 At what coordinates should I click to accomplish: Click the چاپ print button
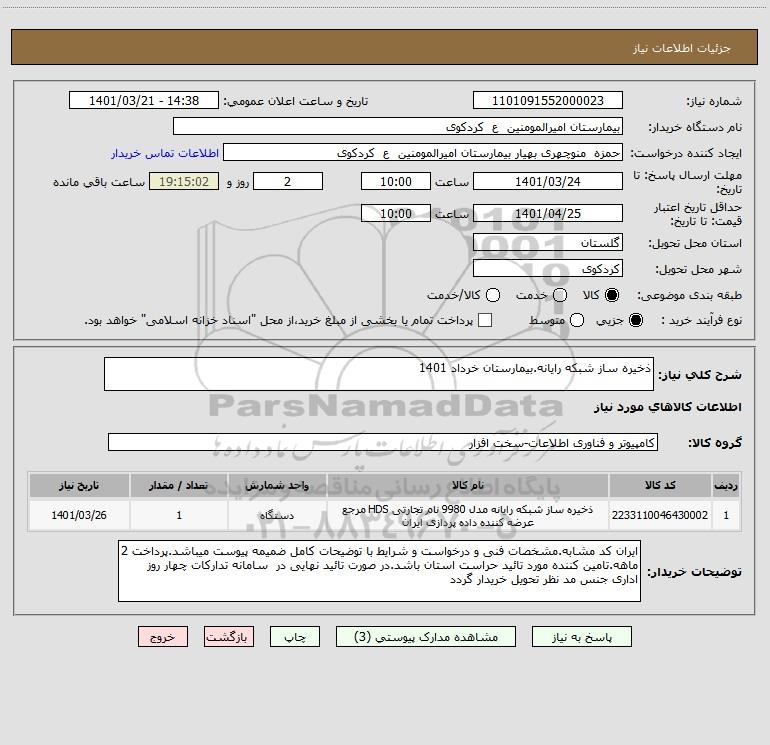coord(295,637)
